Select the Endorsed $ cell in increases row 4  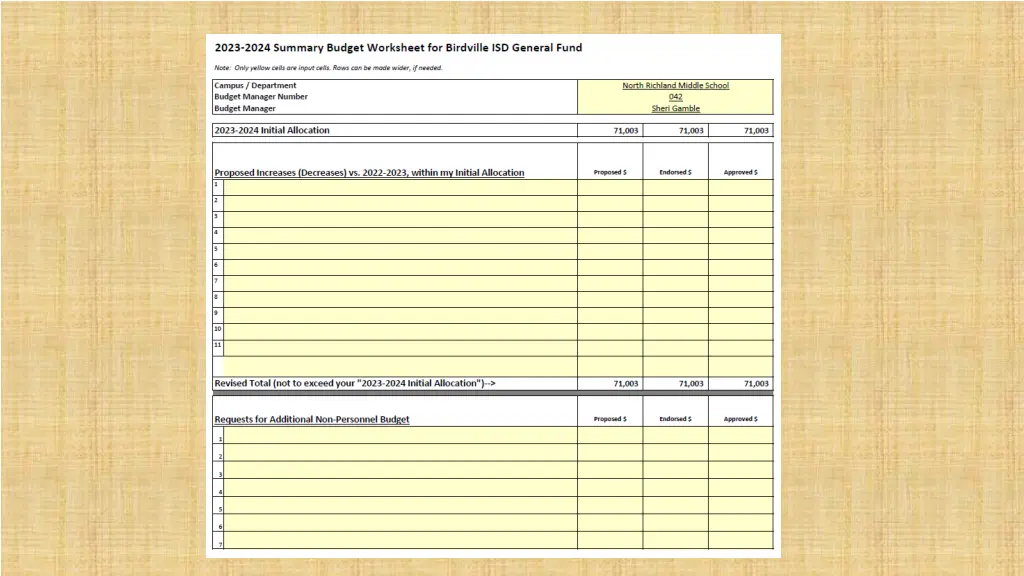[675, 235]
